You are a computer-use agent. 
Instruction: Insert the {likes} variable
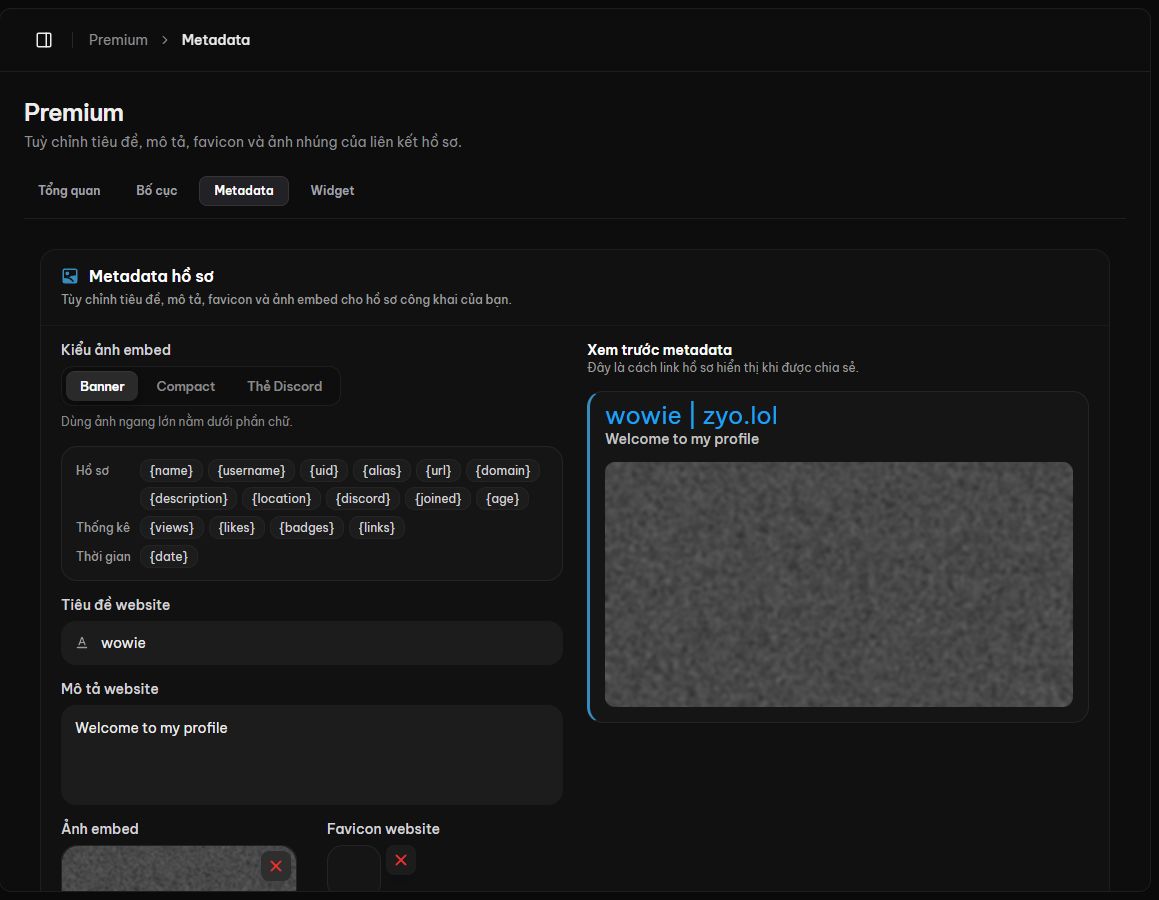237,528
